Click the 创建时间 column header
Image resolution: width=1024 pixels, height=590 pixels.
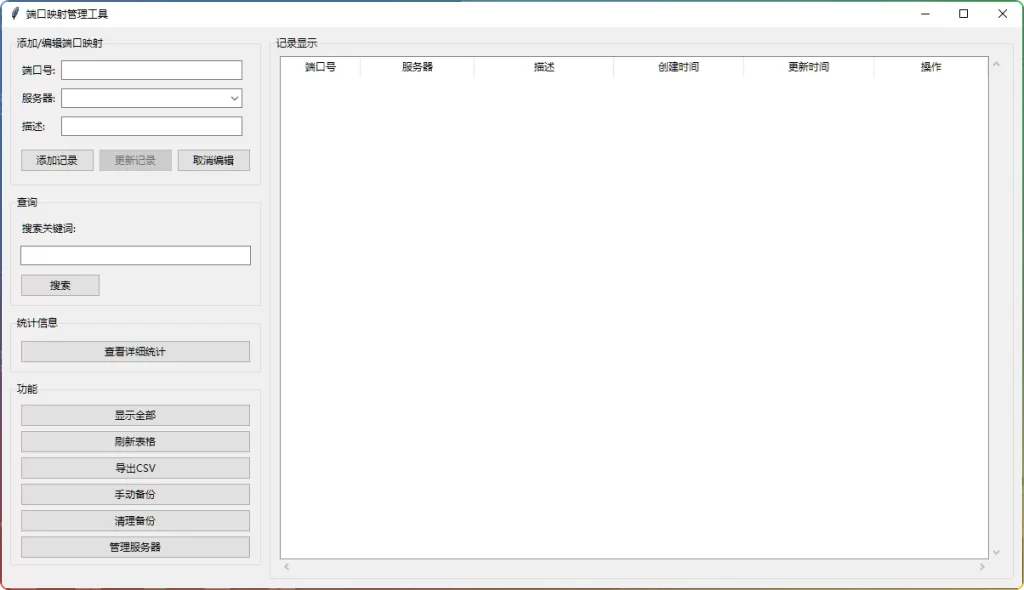click(x=678, y=67)
